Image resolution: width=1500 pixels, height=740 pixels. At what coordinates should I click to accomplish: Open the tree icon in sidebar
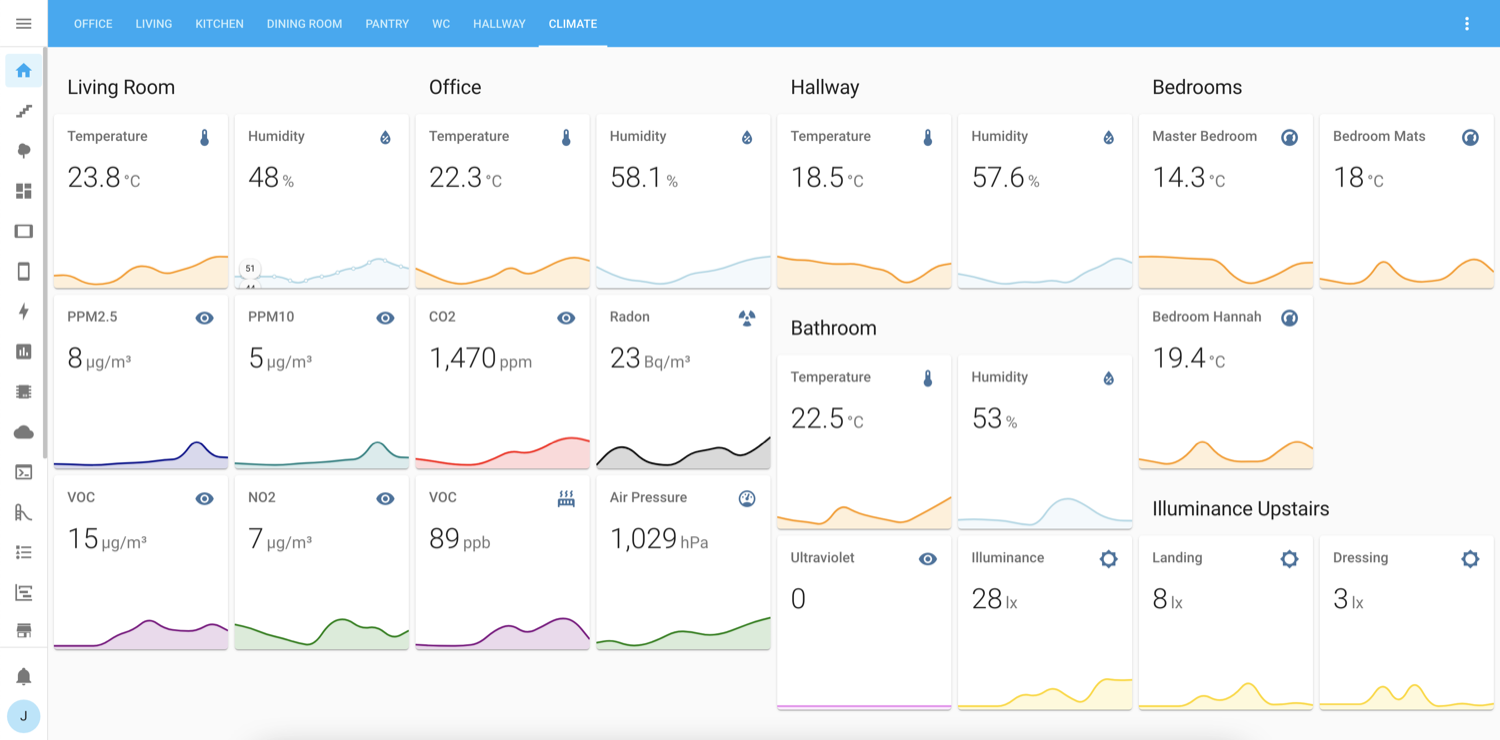[x=24, y=151]
